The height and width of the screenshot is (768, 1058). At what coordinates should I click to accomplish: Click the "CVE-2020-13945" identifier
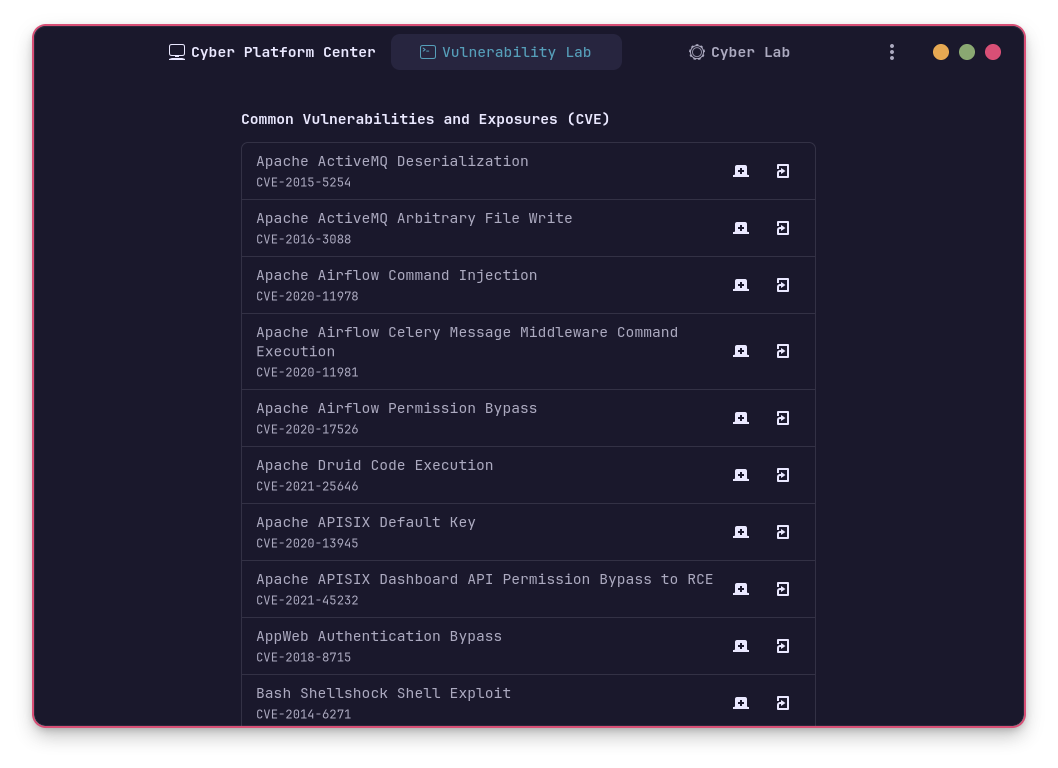[x=307, y=543]
